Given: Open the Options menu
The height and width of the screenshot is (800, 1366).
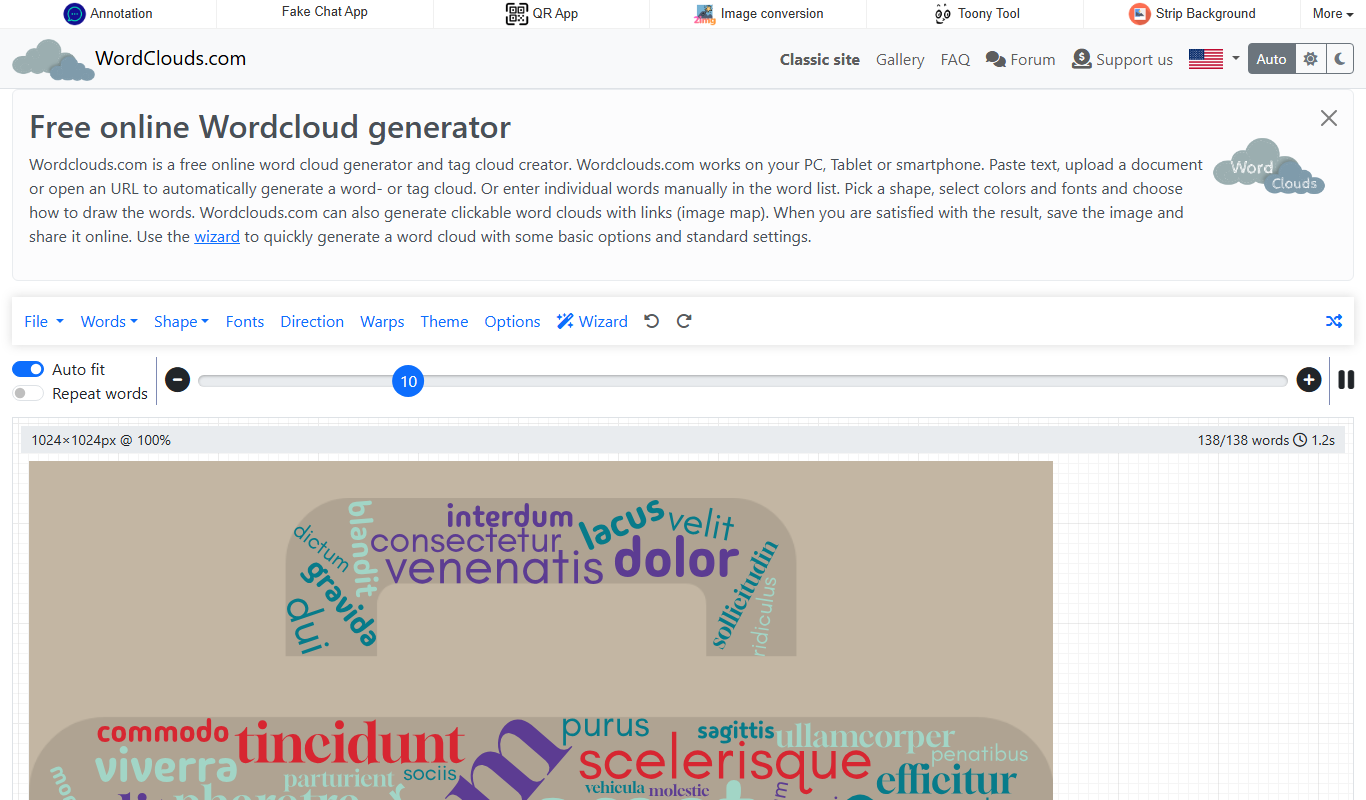Looking at the screenshot, I should coord(512,321).
